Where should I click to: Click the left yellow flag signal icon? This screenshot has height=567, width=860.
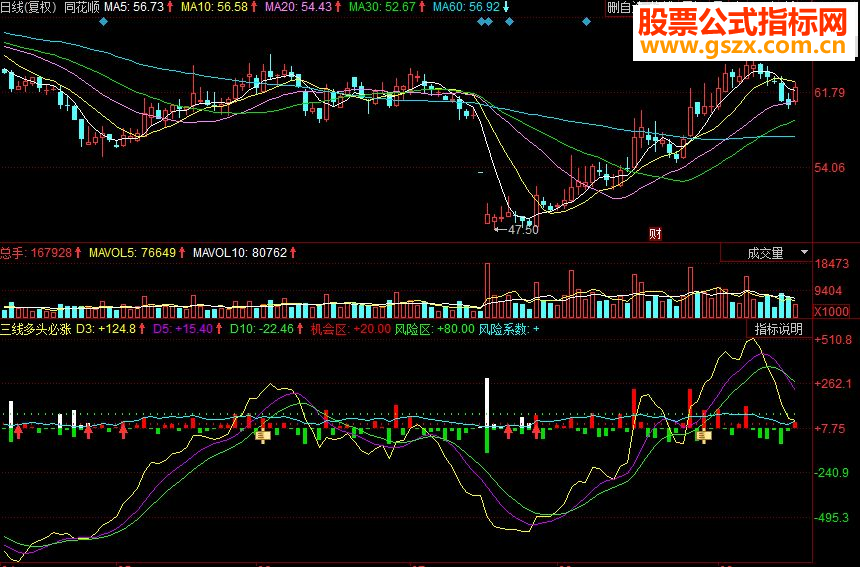pos(263,436)
